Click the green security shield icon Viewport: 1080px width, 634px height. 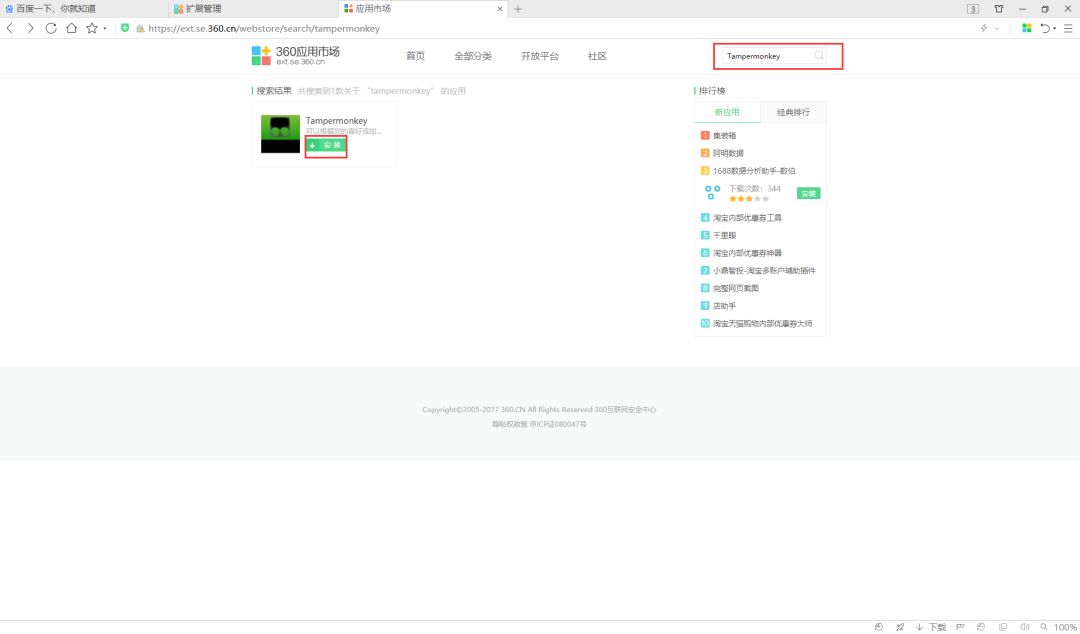point(125,28)
